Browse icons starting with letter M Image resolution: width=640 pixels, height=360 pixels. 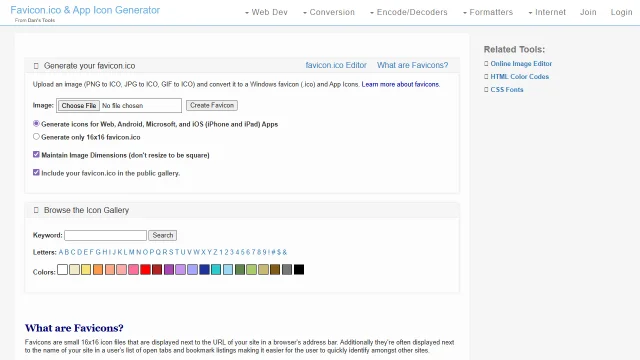click(x=131, y=252)
